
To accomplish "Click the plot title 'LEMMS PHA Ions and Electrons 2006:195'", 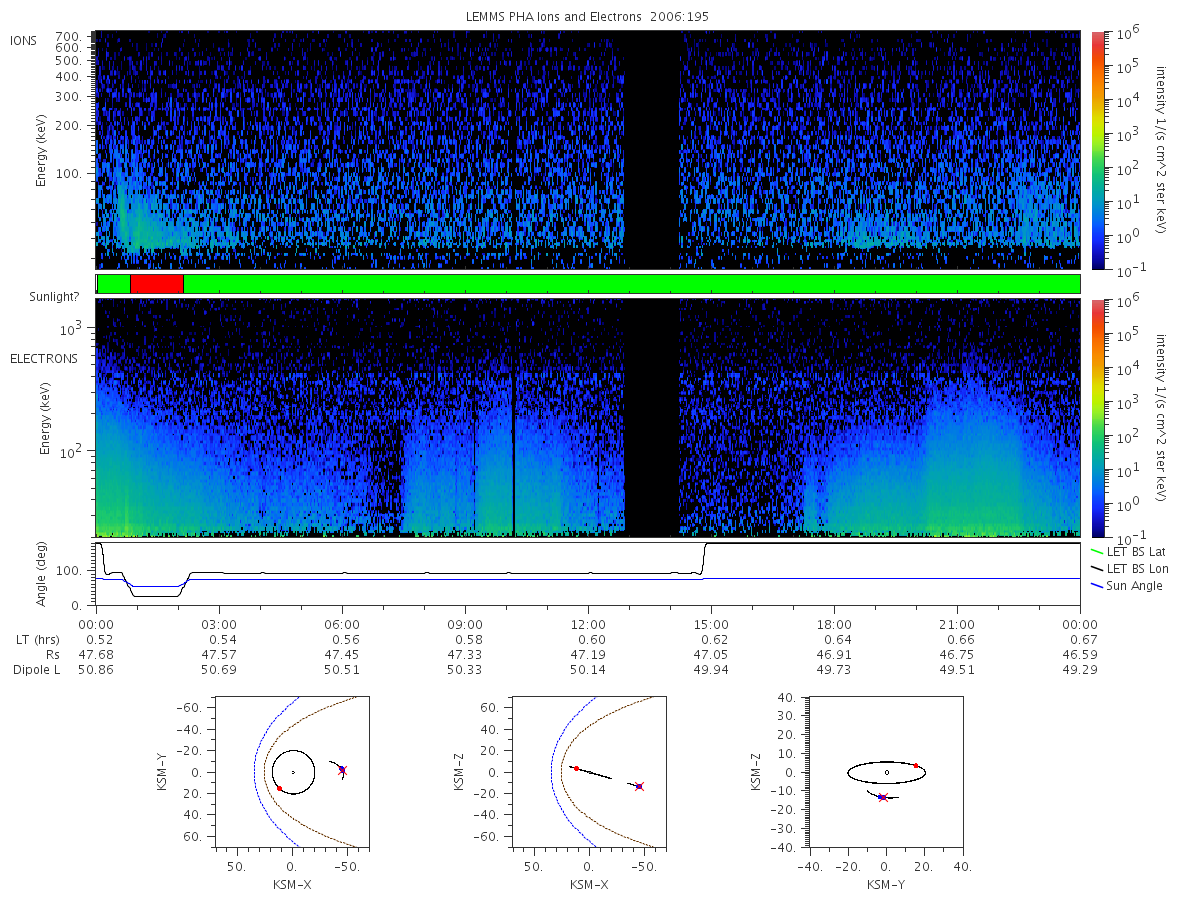I will click(588, 17).
